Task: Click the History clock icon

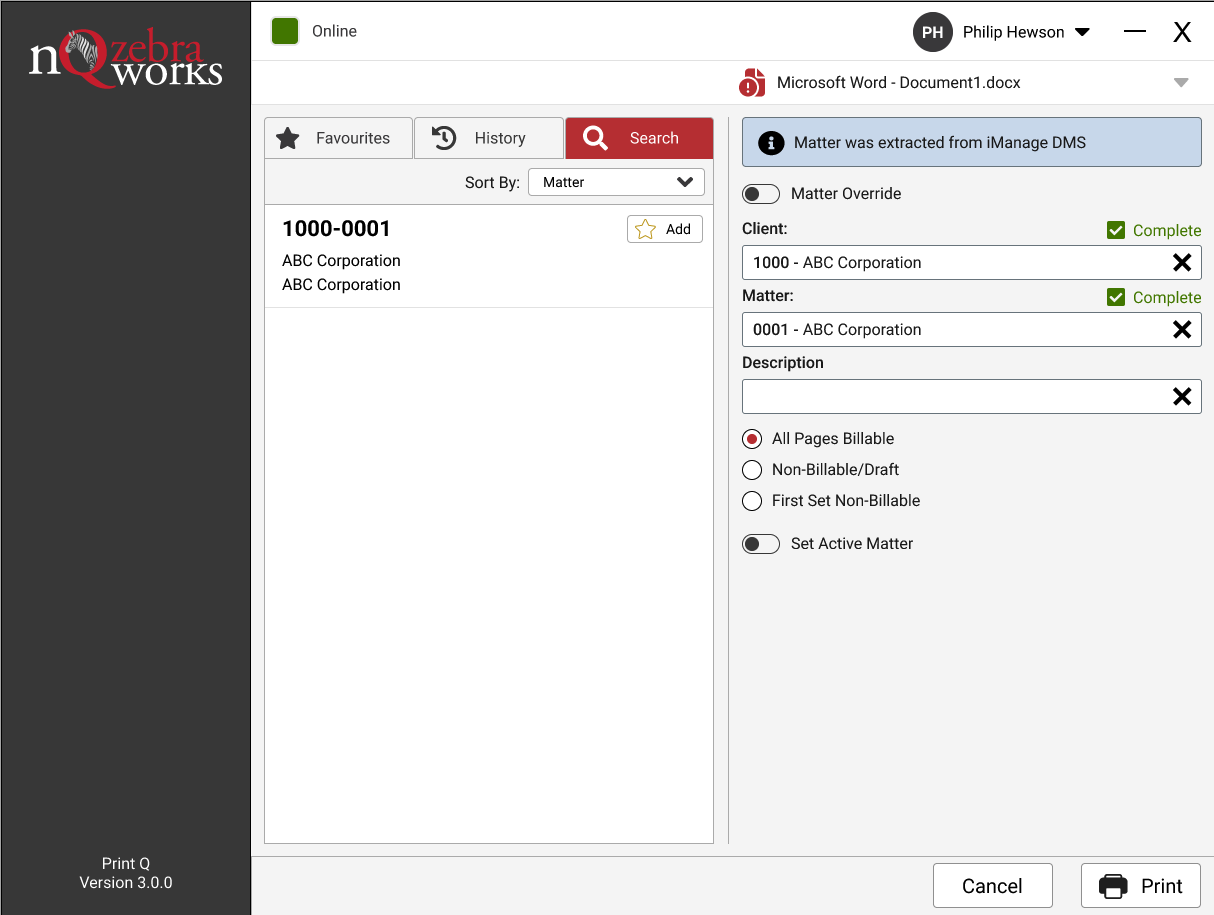Action: (443, 138)
